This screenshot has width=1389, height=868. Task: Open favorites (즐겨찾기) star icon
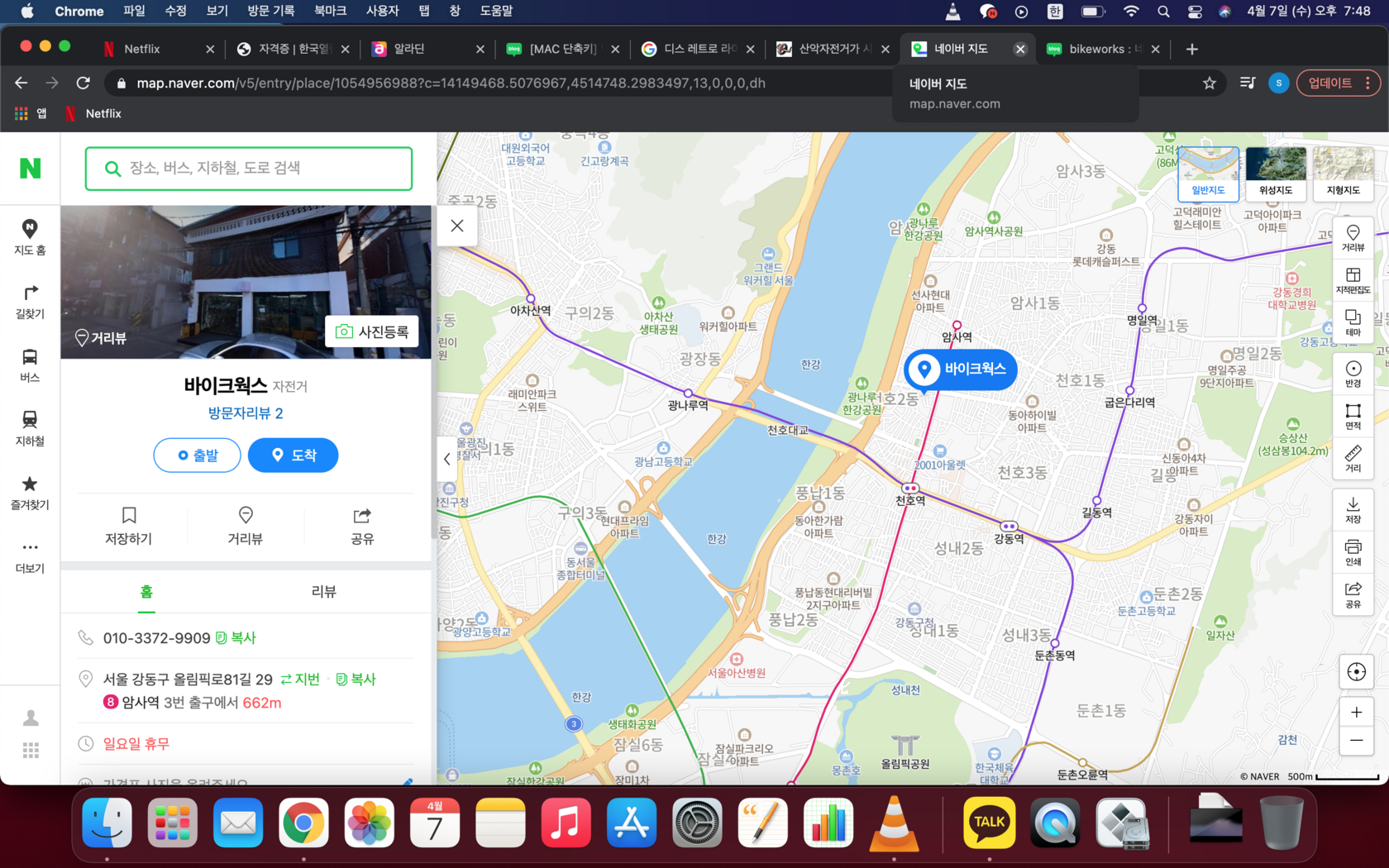pos(30,492)
